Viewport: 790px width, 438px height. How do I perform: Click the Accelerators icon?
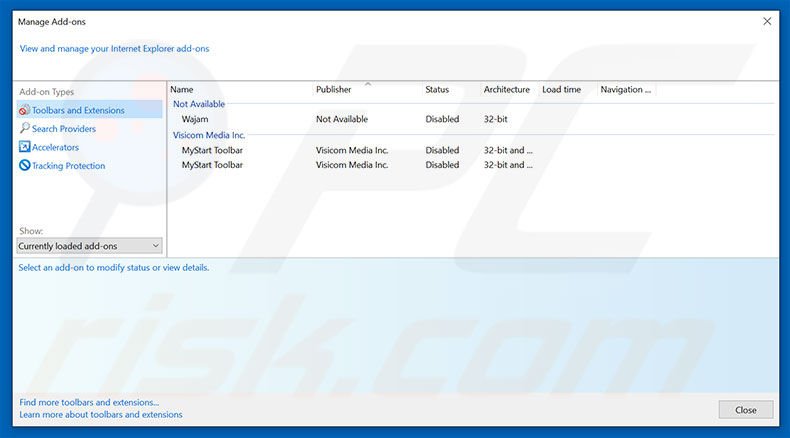(x=24, y=147)
